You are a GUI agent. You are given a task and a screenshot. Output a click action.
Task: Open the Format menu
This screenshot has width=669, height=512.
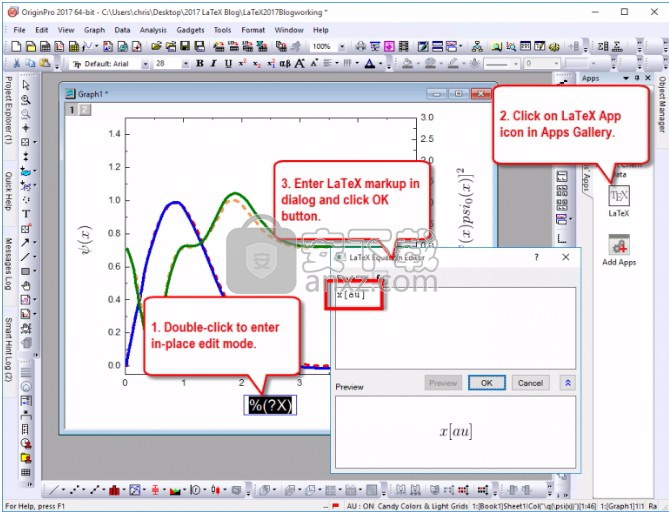tap(253, 30)
